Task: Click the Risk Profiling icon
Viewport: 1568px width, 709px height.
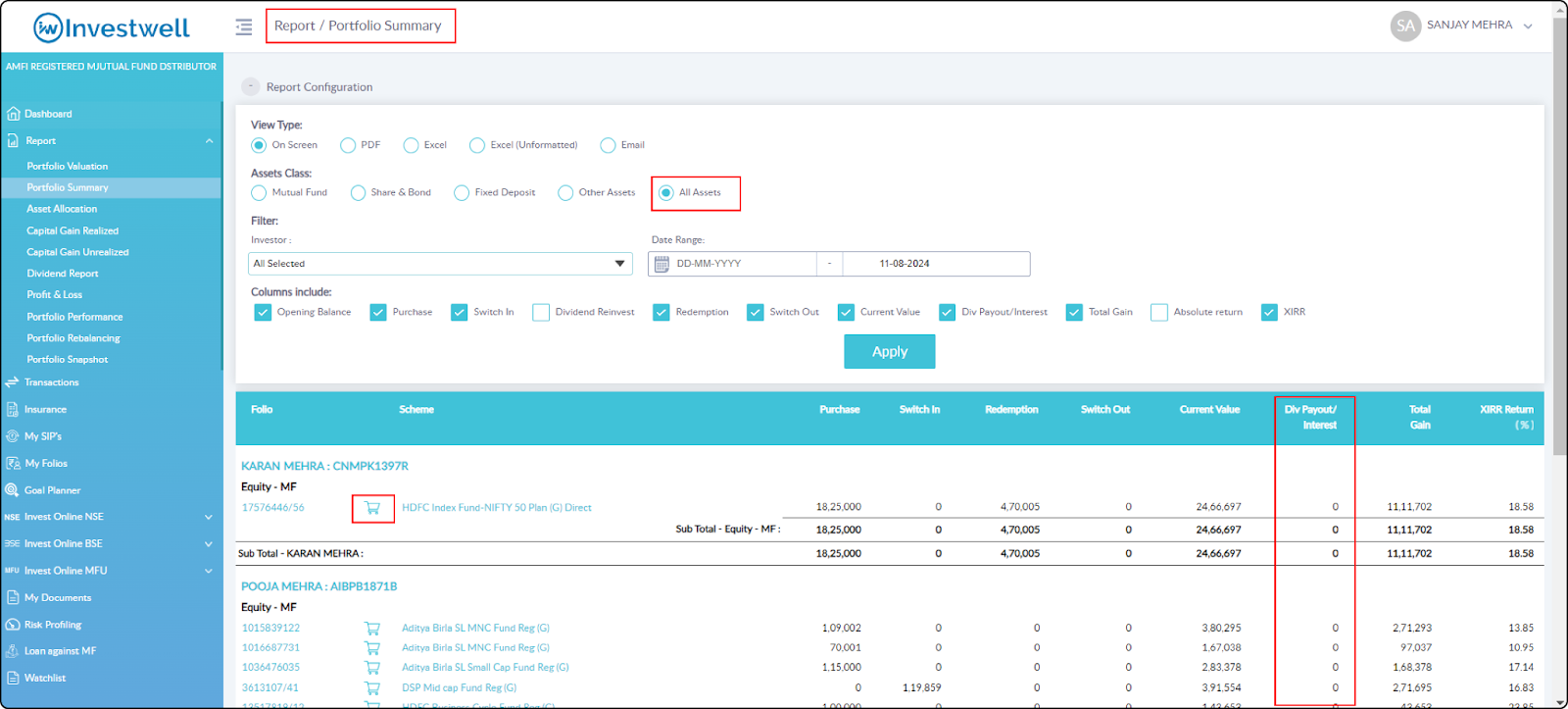Action: click(13, 625)
